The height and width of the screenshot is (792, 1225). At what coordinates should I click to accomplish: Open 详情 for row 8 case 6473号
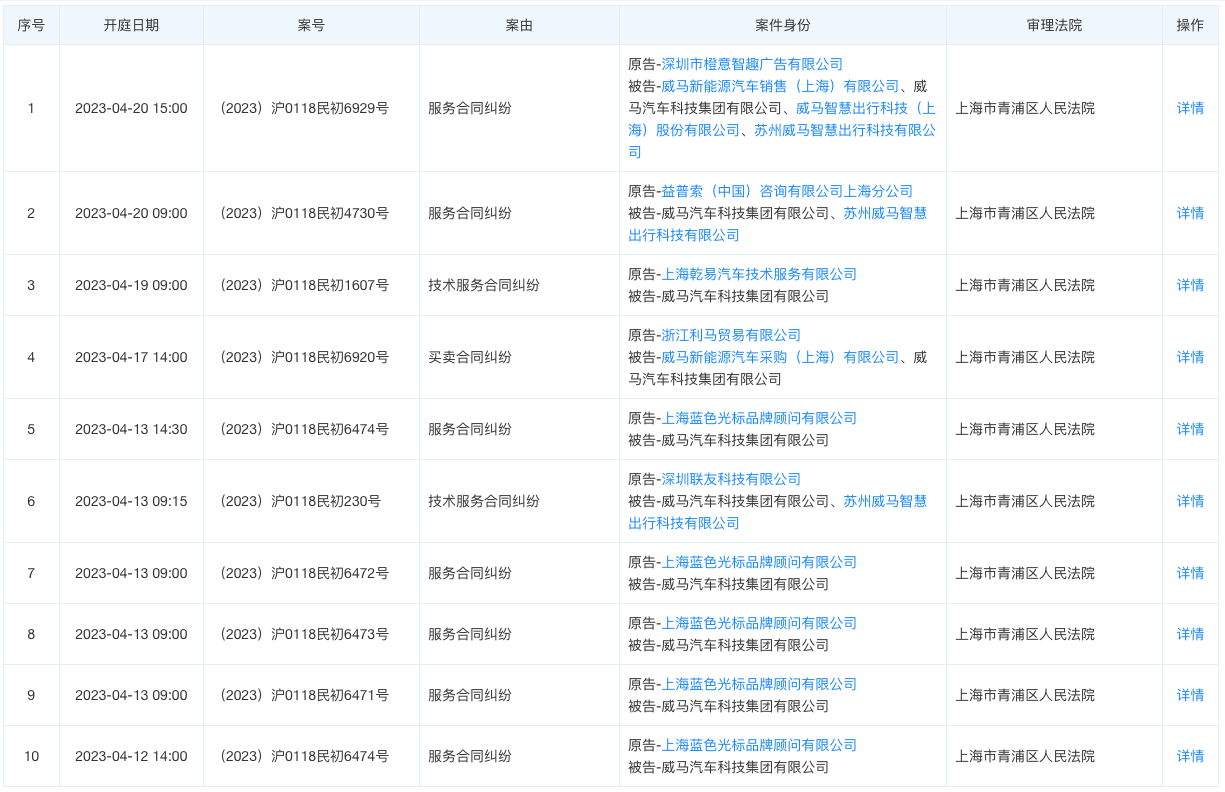tap(1190, 634)
